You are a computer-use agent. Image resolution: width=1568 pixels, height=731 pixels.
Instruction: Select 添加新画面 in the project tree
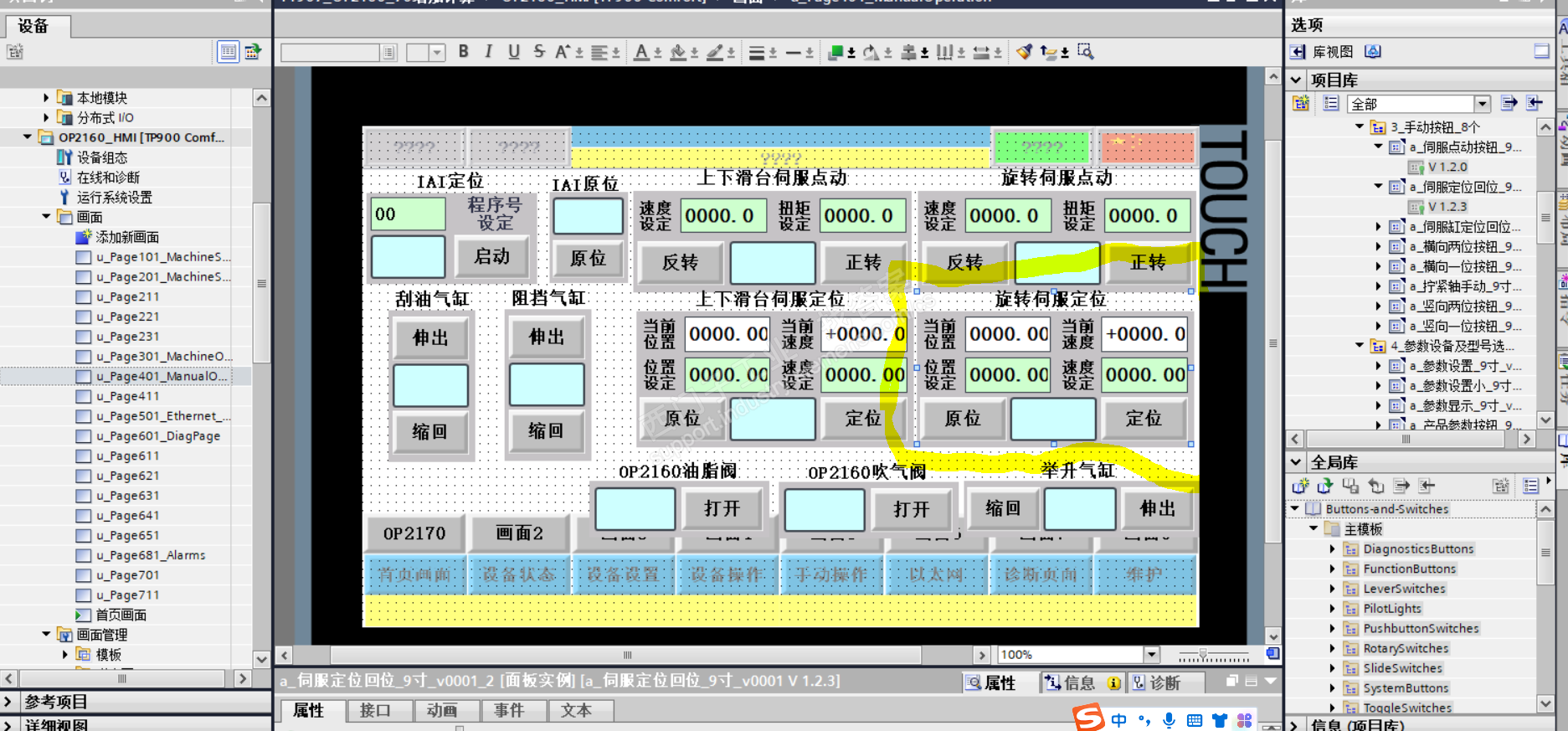[x=127, y=237]
